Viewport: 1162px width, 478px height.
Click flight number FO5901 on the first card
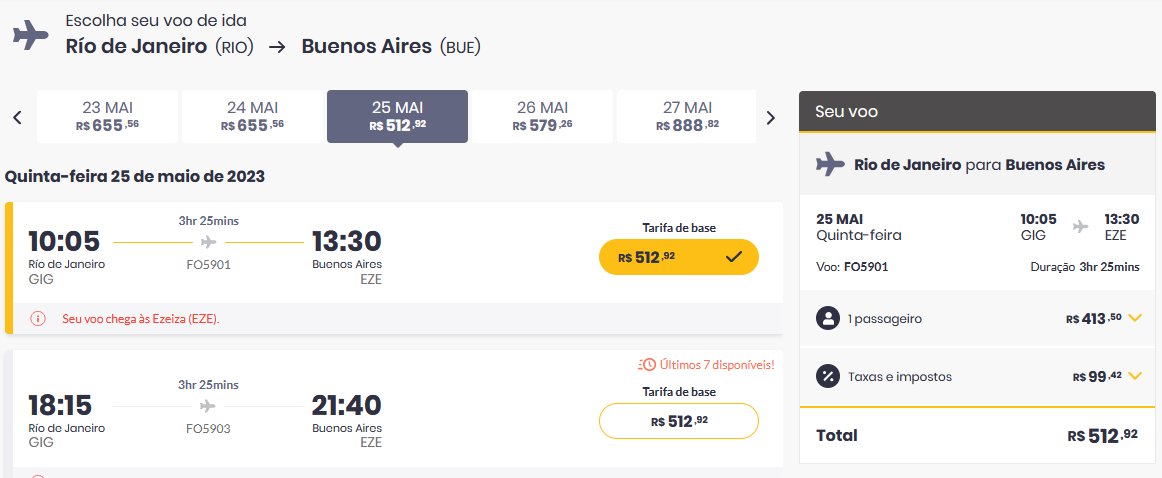208,264
